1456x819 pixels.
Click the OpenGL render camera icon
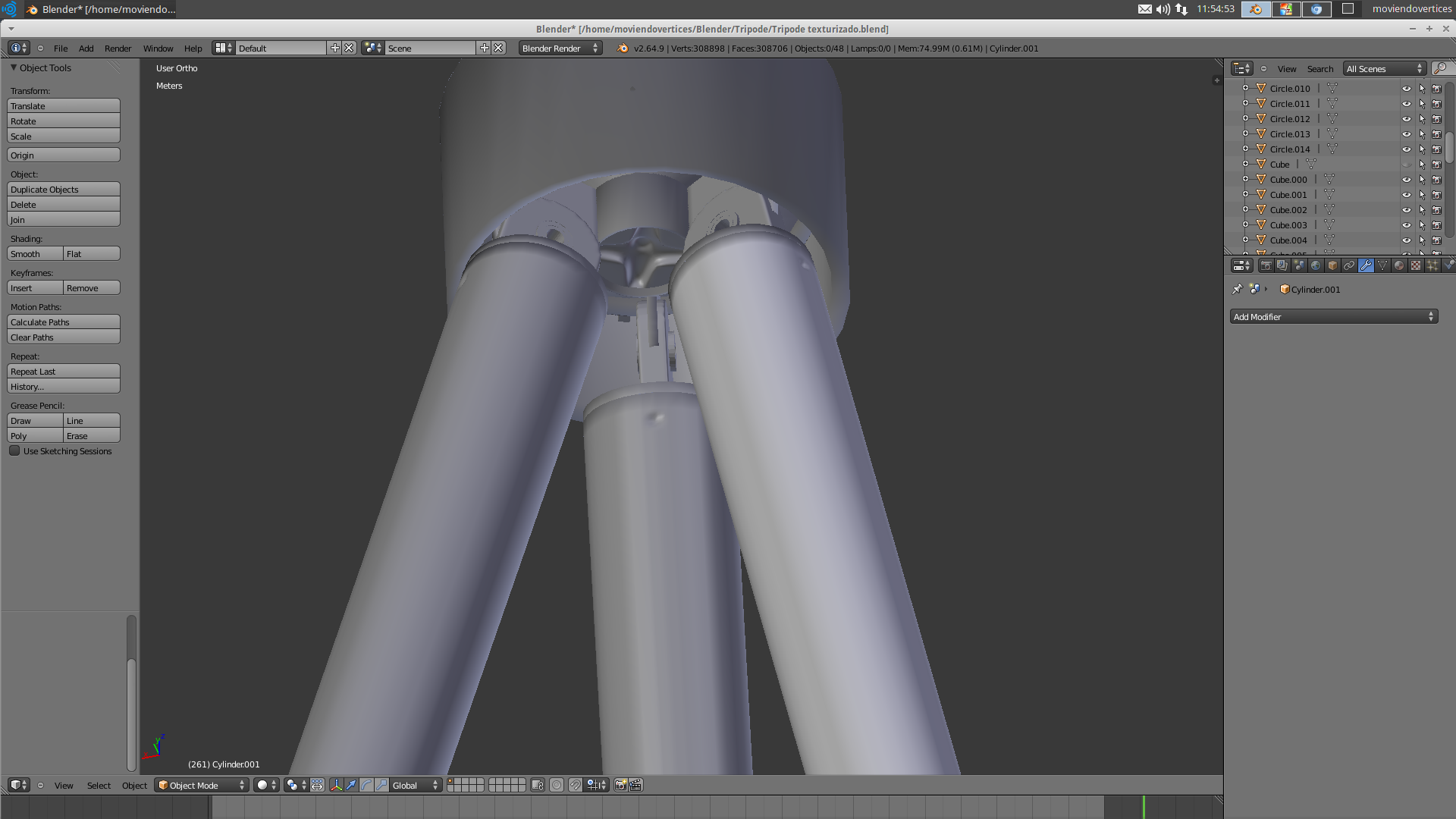[x=620, y=786]
